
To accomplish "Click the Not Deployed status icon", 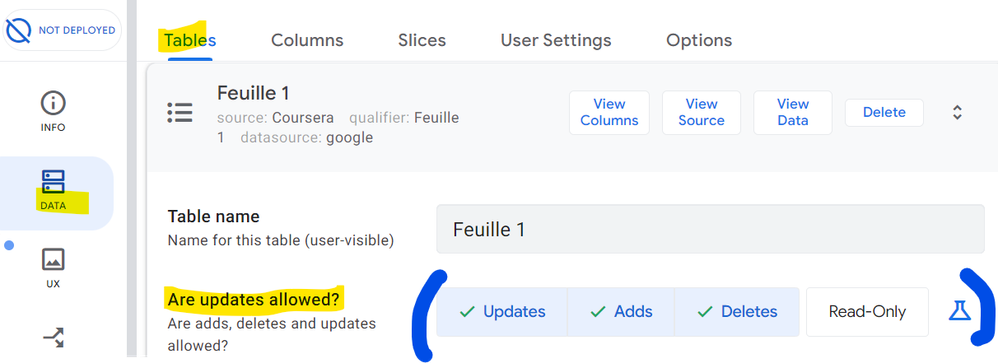I will 18,30.
